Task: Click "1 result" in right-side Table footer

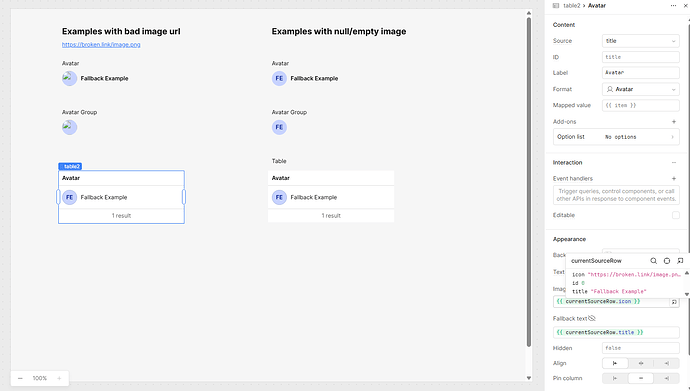Action: click(331, 216)
